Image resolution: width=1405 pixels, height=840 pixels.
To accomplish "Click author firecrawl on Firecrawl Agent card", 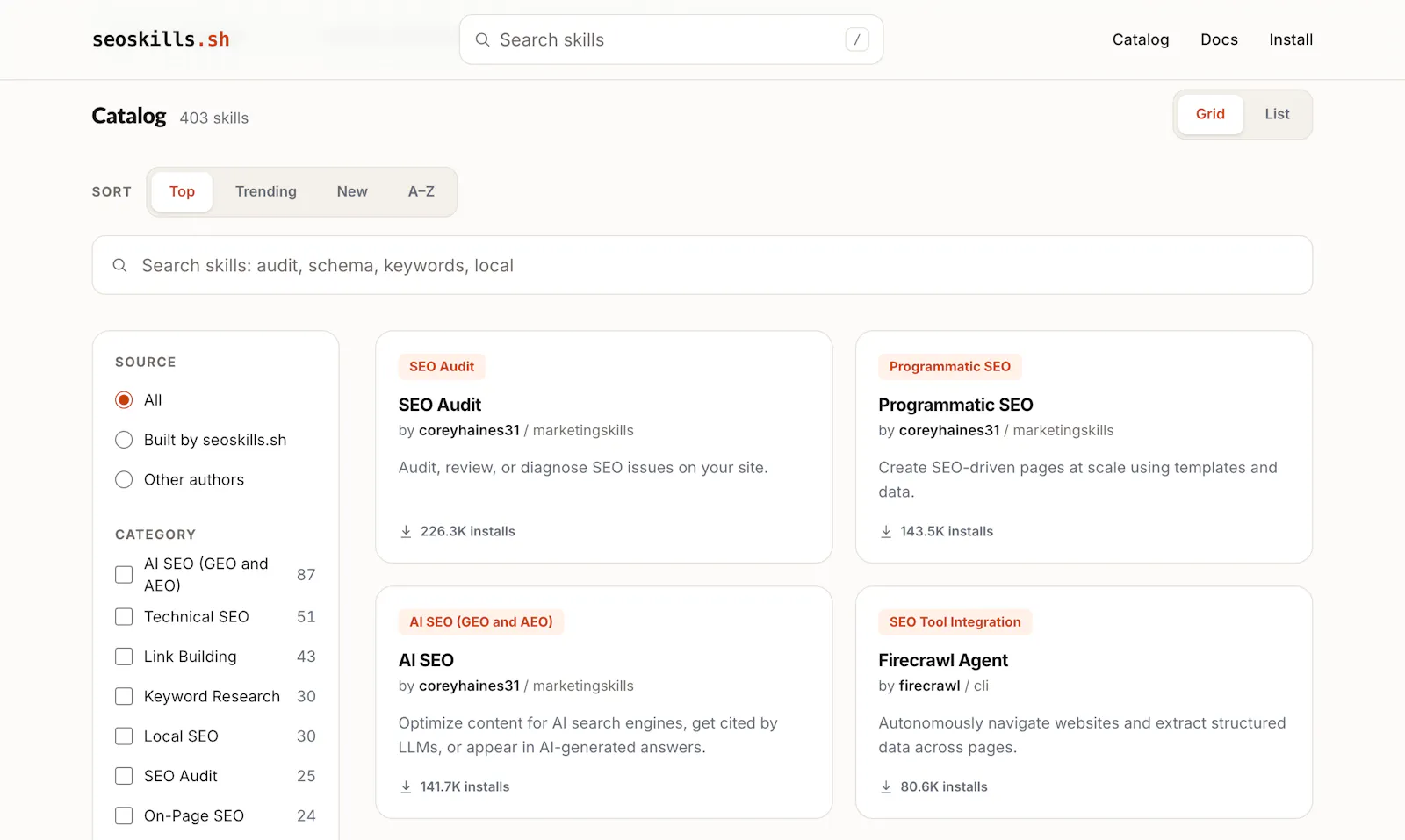I will coord(929,686).
